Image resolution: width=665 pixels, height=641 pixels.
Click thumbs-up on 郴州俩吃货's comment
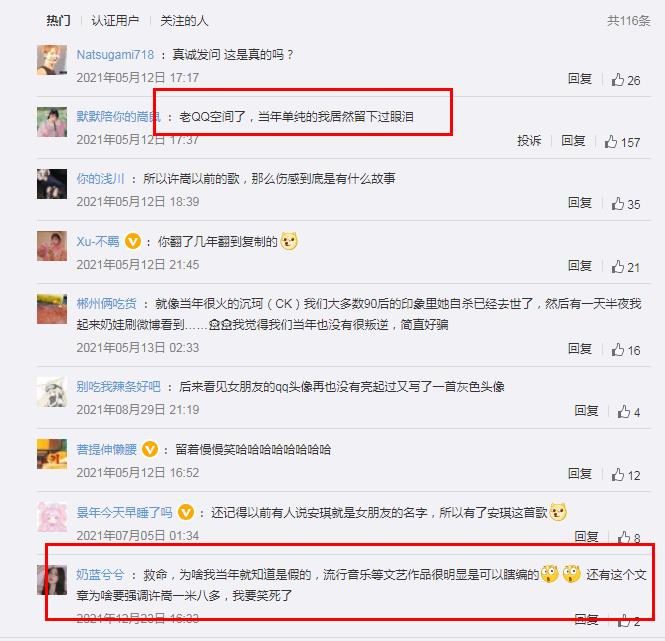point(618,350)
